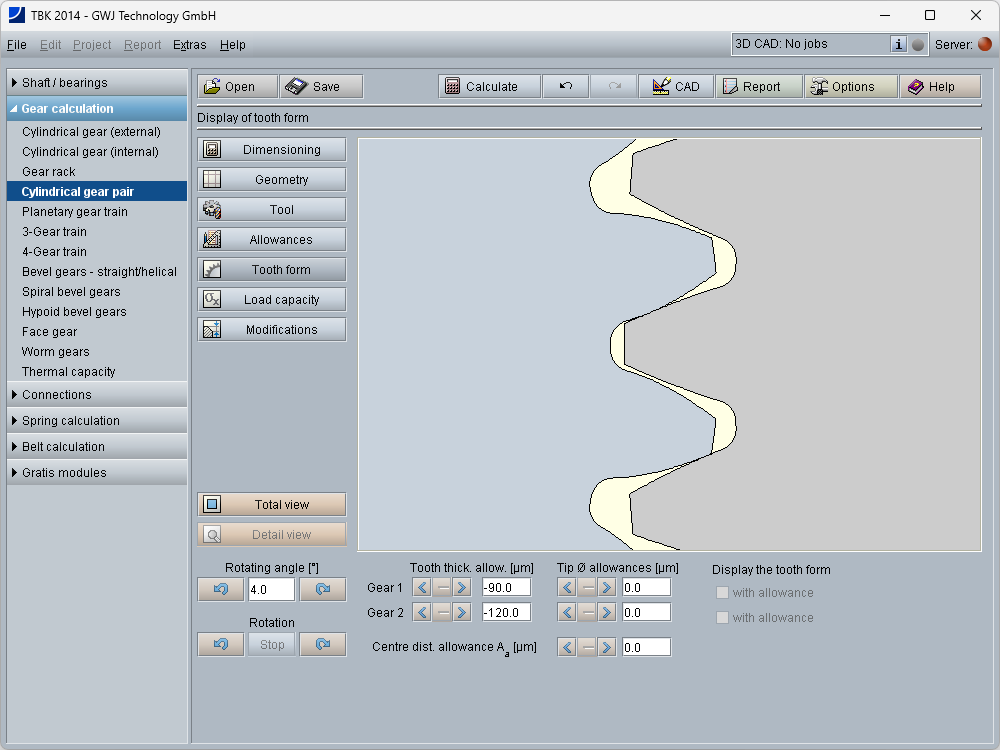Click the undo arrow icon in toolbar
The height and width of the screenshot is (750, 1000).
566,87
